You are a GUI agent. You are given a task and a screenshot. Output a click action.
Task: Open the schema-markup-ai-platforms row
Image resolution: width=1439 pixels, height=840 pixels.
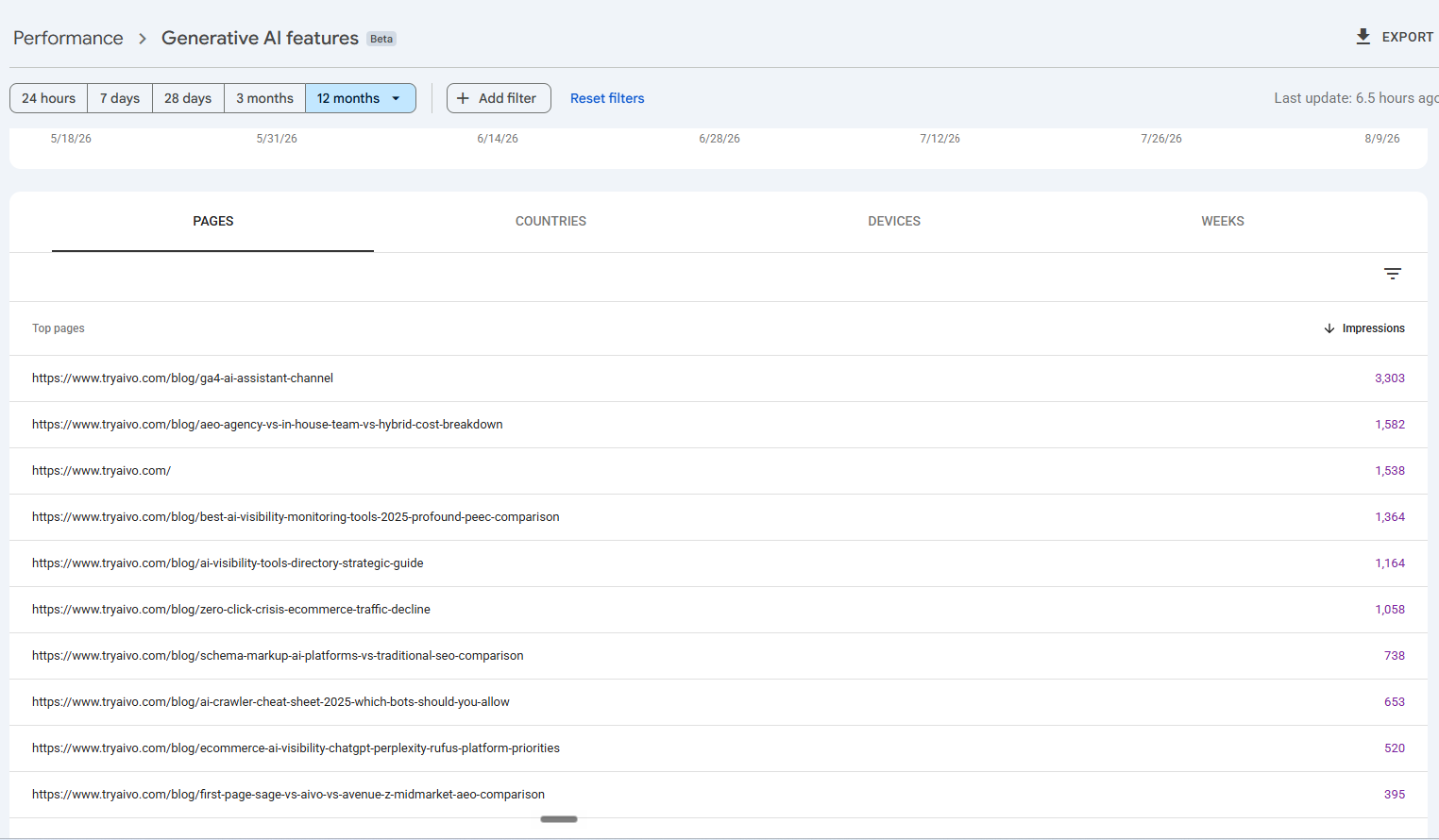point(719,656)
